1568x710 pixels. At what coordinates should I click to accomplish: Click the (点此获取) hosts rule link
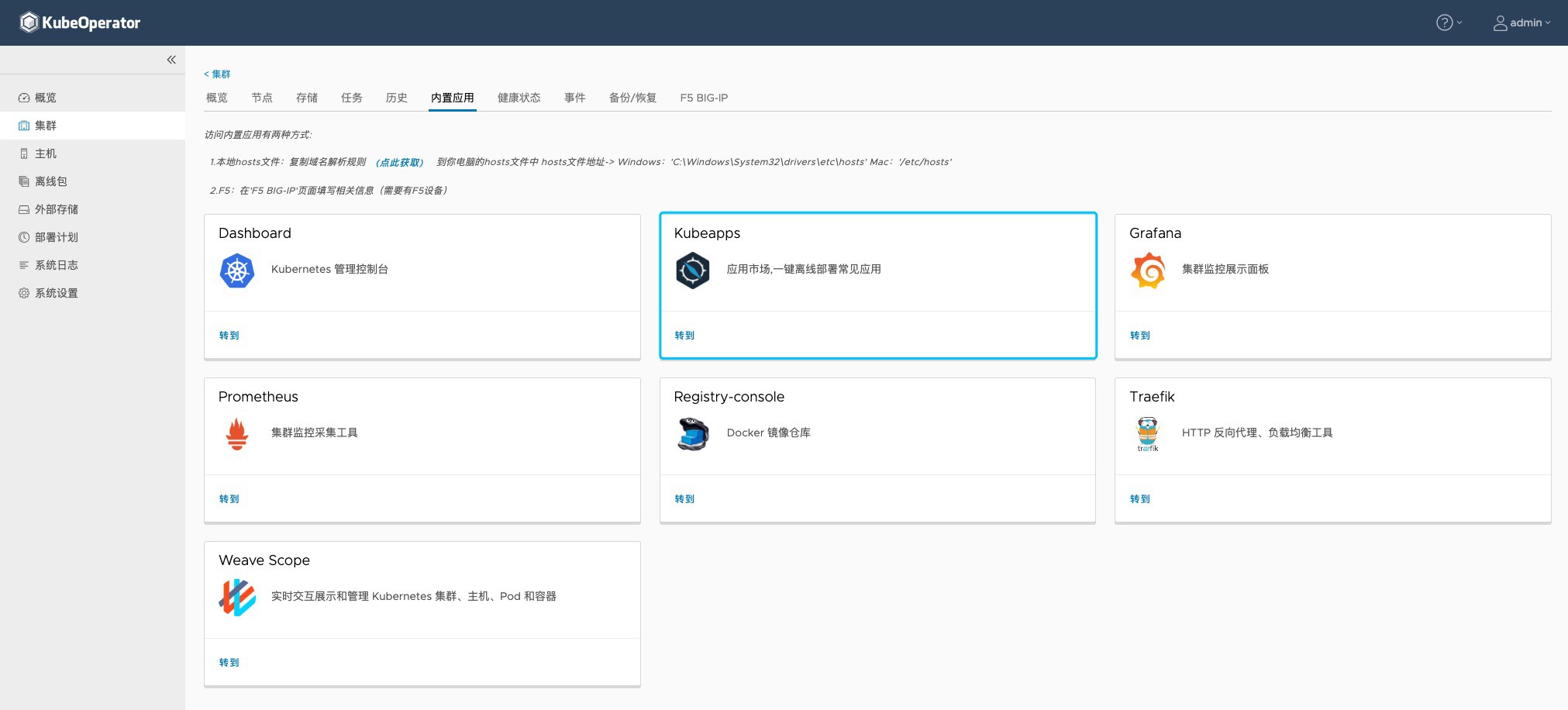400,162
